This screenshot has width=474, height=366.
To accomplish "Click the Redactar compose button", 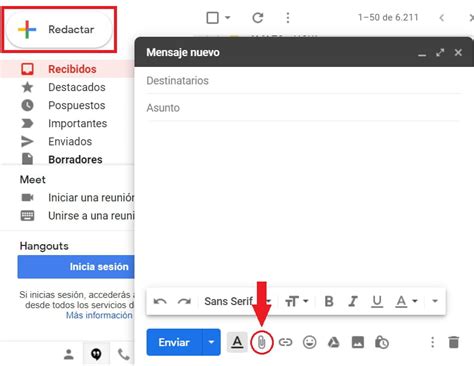I will coord(59,29).
